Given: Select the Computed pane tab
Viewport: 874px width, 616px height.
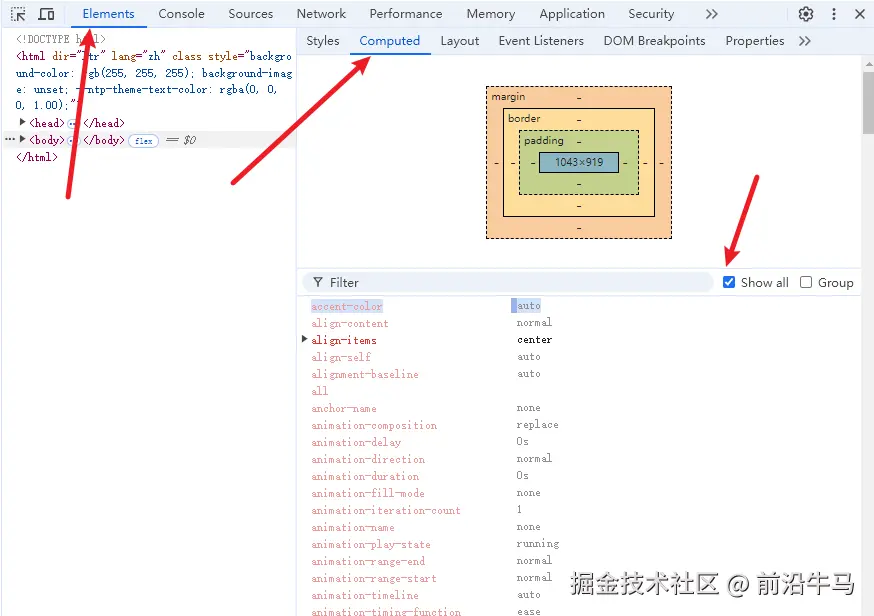Looking at the screenshot, I should (390, 41).
